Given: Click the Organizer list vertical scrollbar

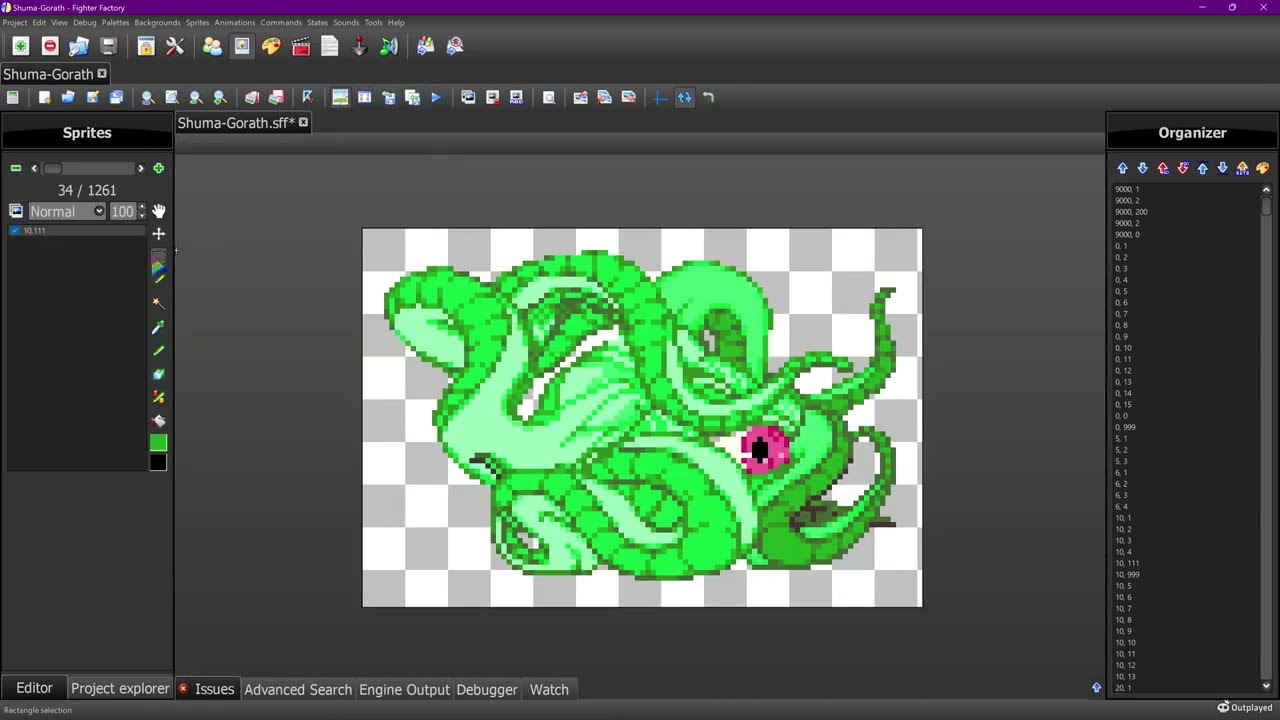Looking at the screenshot, I should coord(1266,437).
